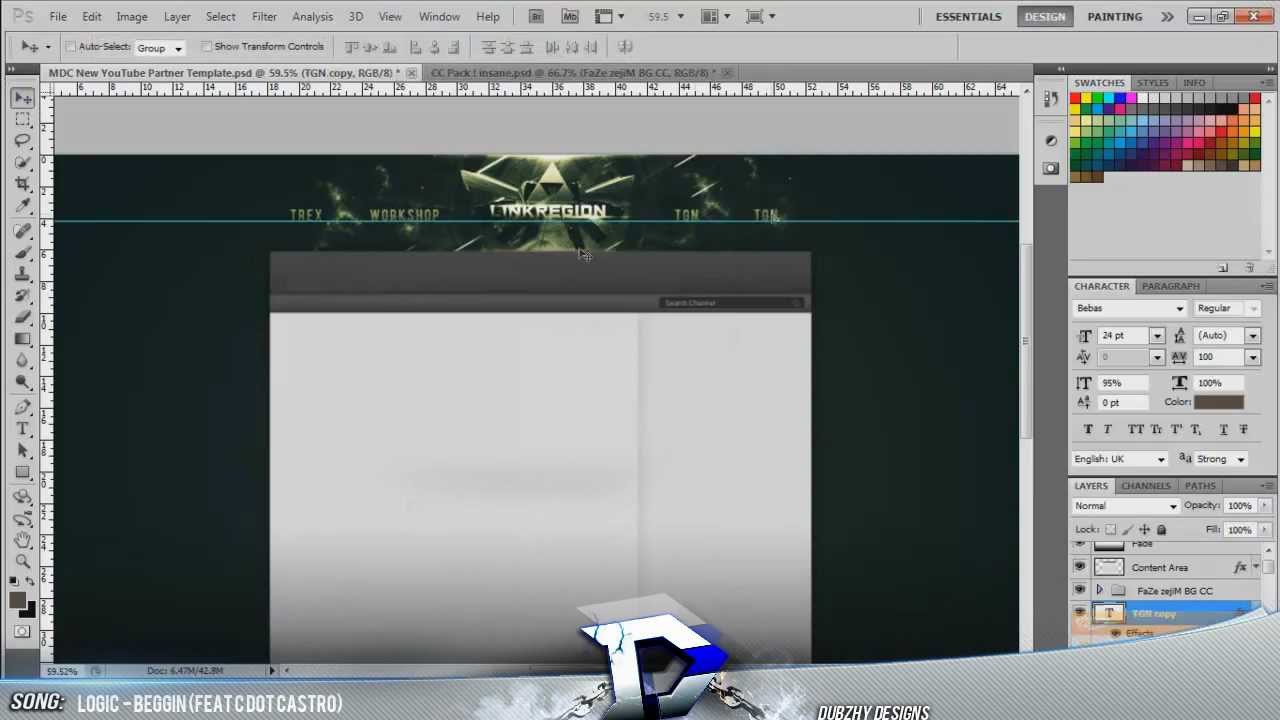Select the Blur tool
The image size is (1280, 720).
23,361
